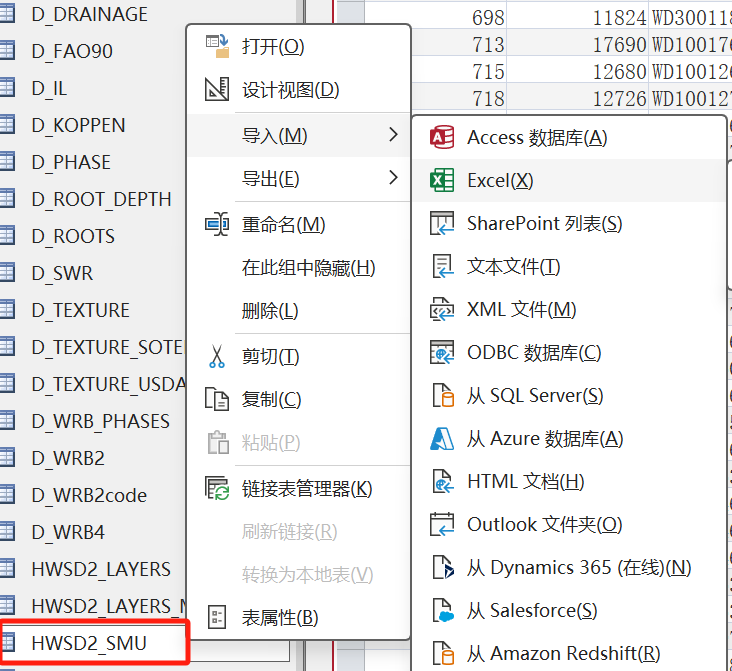Select the D_IL table
This screenshot has height=671, width=732.
click(49, 88)
